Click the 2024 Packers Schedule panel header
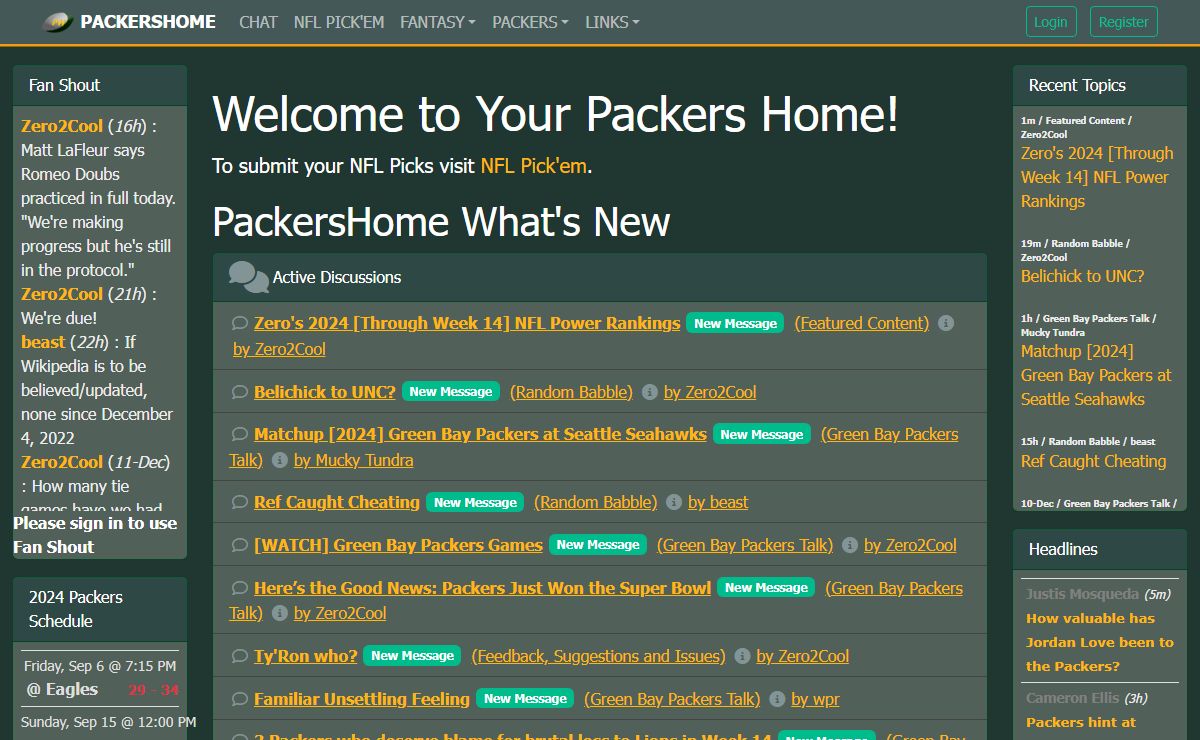Viewport: 1200px width, 740px height. [x=100, y=609]
